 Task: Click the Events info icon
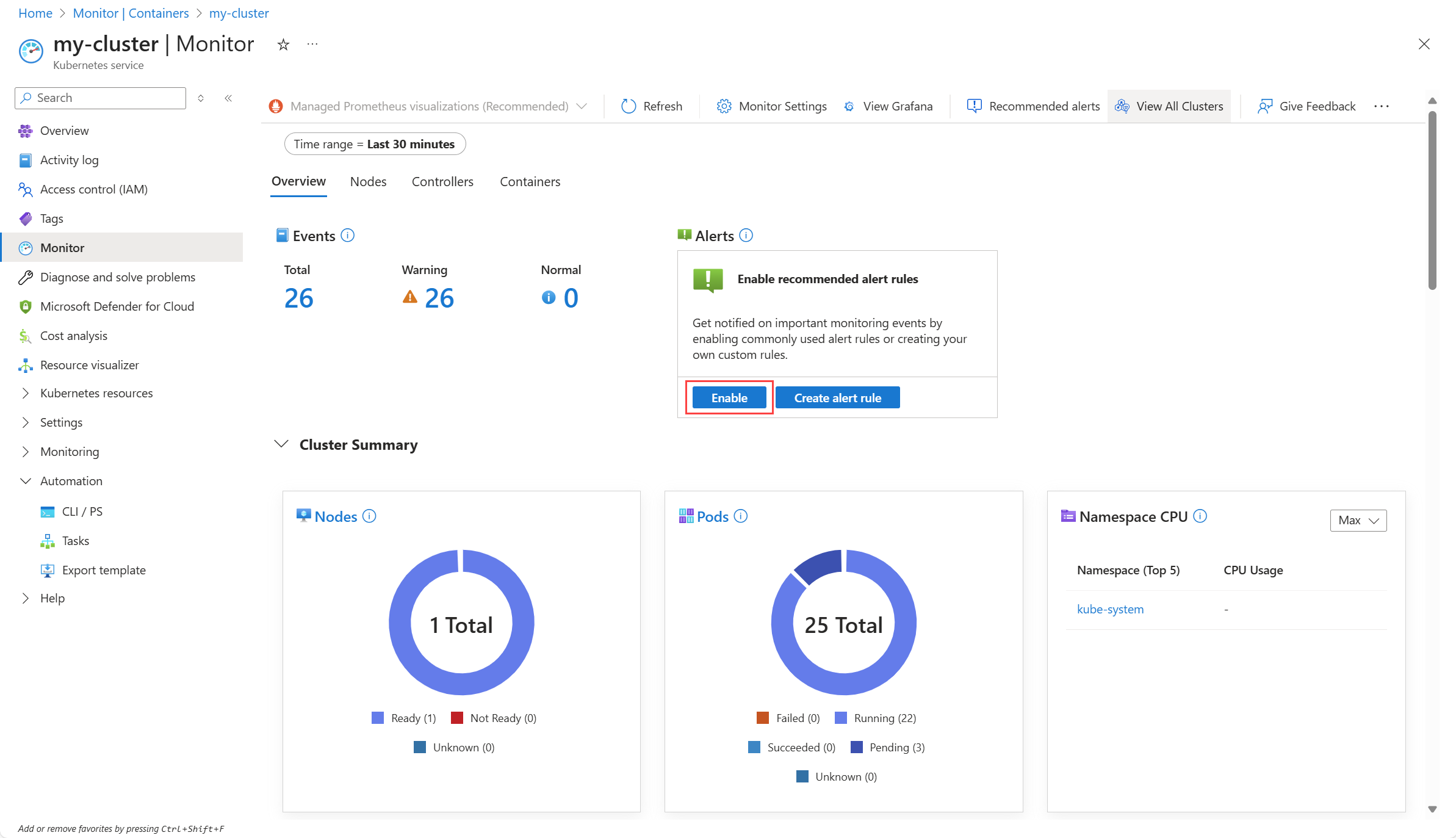coord(348,236)
